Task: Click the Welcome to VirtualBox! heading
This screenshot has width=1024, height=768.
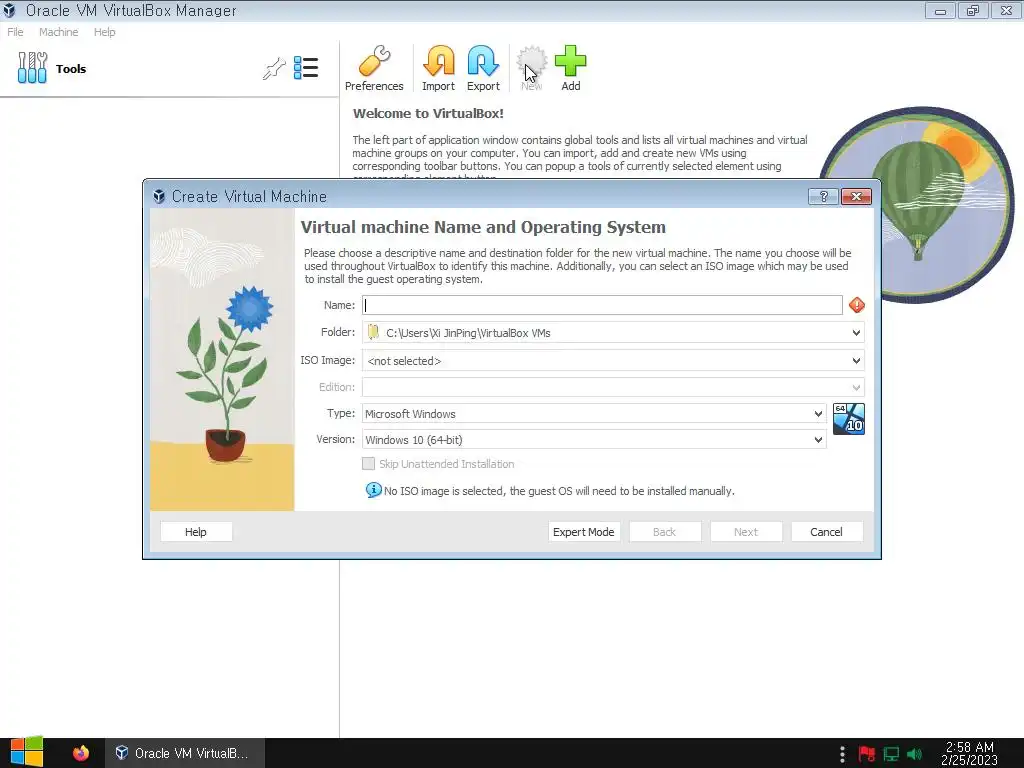Action: [428, 113]
